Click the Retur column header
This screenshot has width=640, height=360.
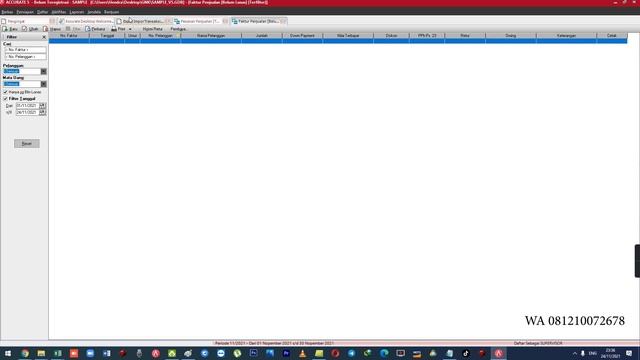465,36
